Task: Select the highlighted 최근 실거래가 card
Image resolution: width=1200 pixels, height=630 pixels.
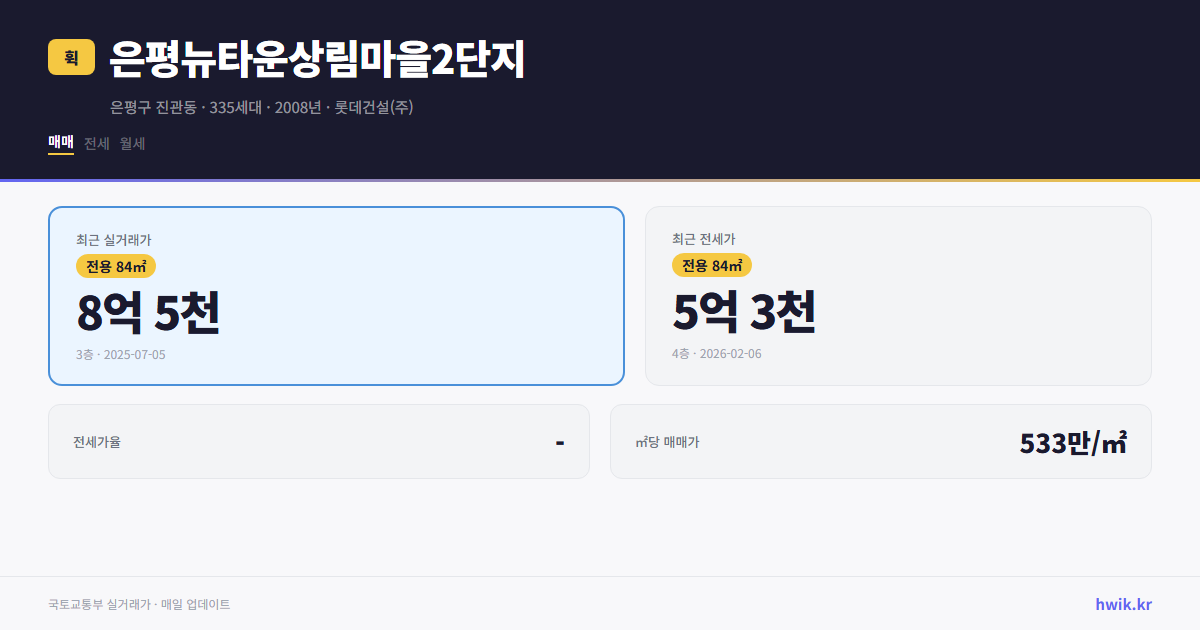Action: point(335,295)
